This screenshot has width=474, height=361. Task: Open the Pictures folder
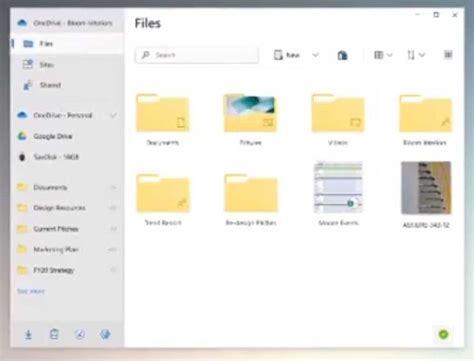tap(250, 120)
